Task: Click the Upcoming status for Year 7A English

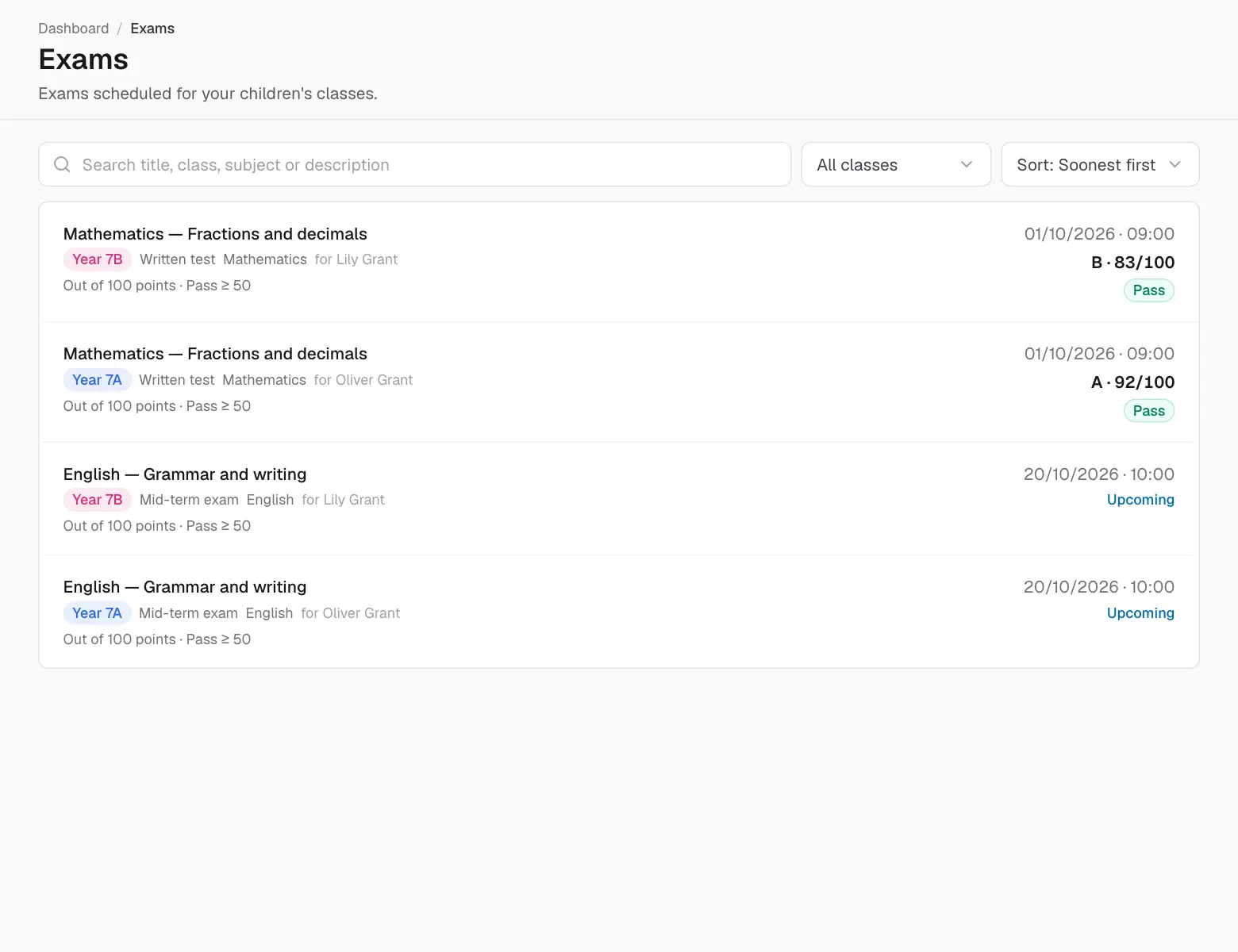Action: (x=1140, y=613)
